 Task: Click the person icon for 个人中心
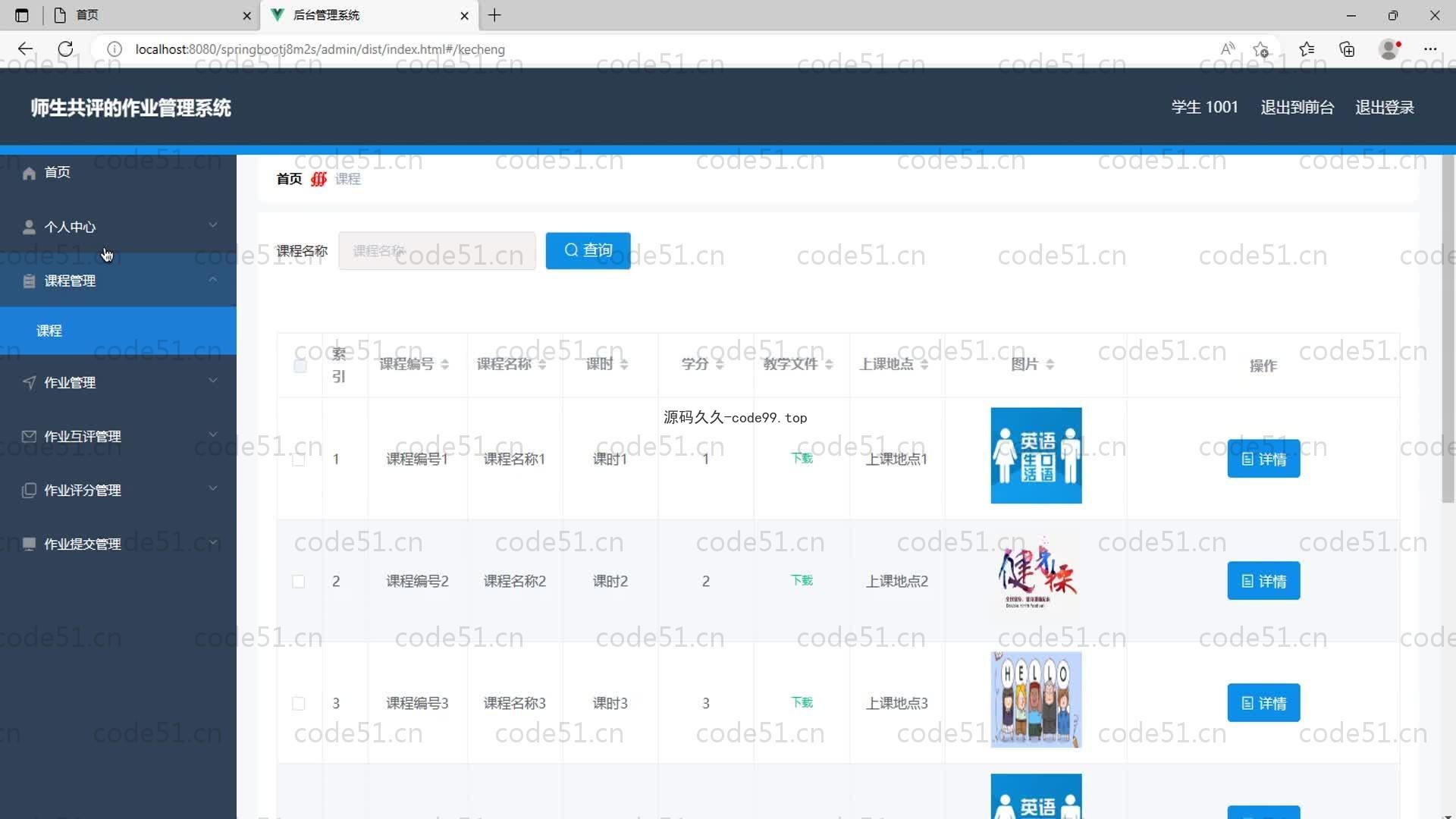29,227
